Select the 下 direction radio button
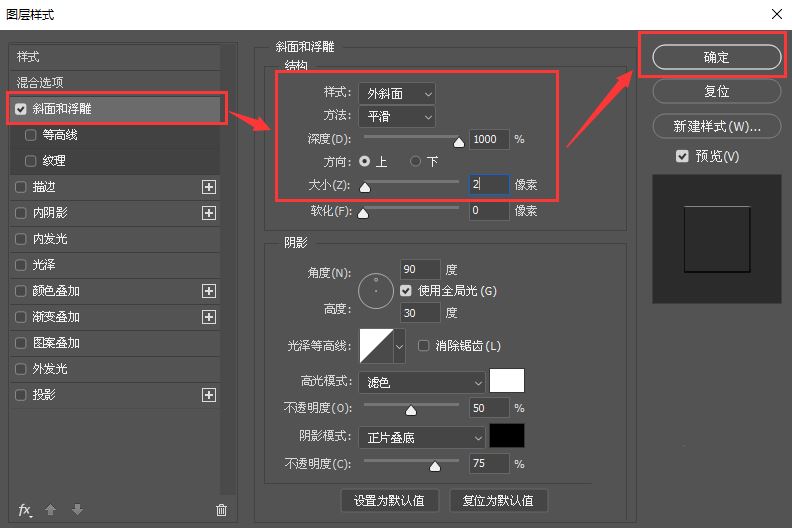Screen dimensions: 792x528 415,161
